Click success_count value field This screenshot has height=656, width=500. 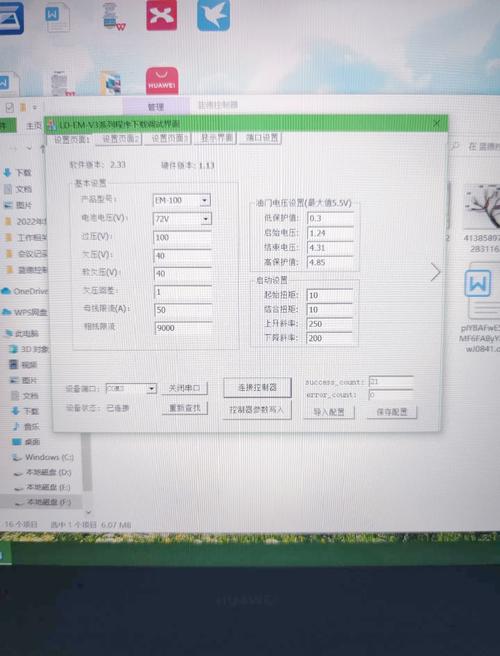point(391,382)
